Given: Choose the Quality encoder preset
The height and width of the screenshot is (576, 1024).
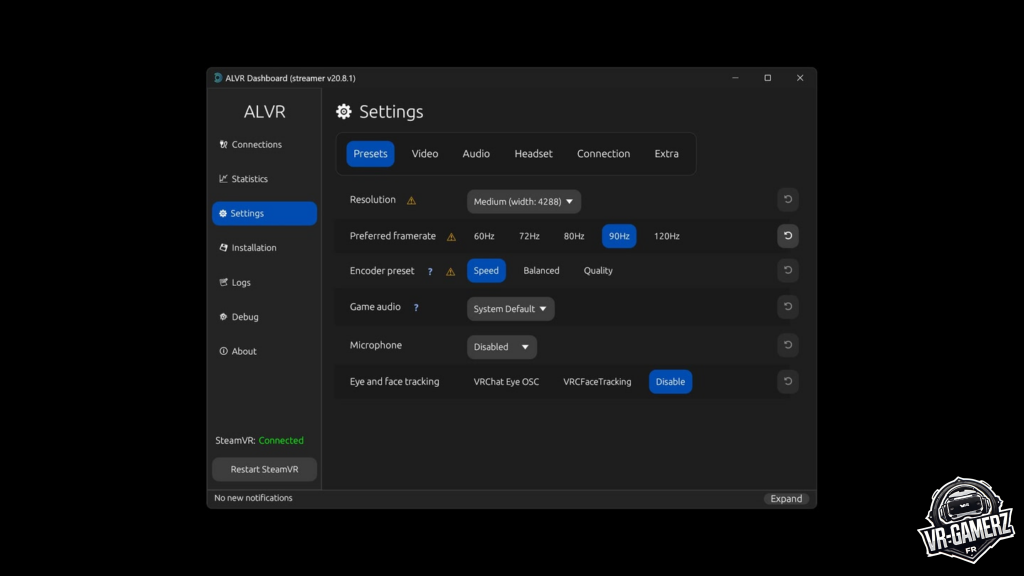Looking at the screenshot, I should pyautogui.click(x=598, y=271).
